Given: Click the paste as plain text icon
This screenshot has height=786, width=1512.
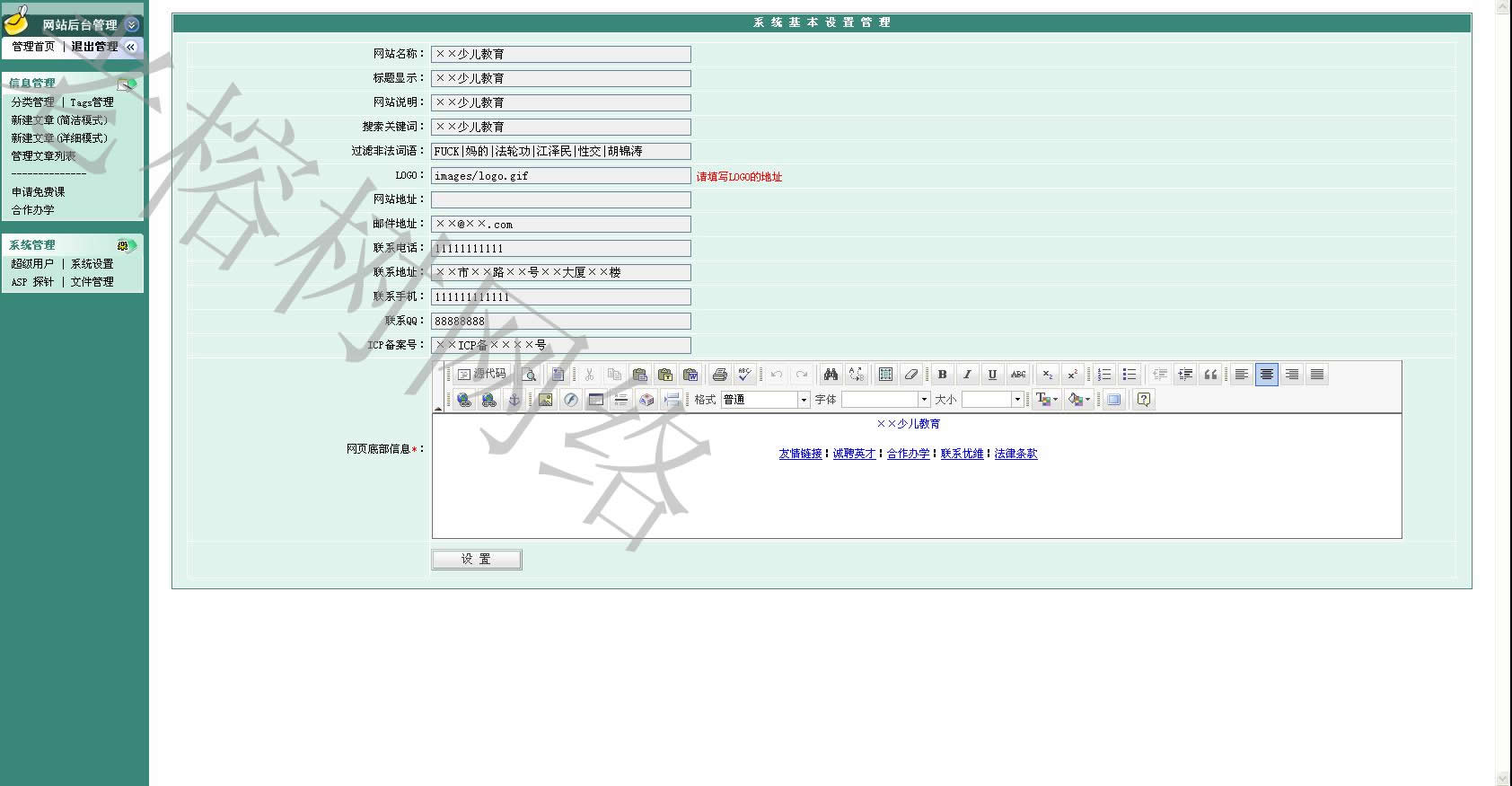Looking at the screenshot, I should (665, 375).
